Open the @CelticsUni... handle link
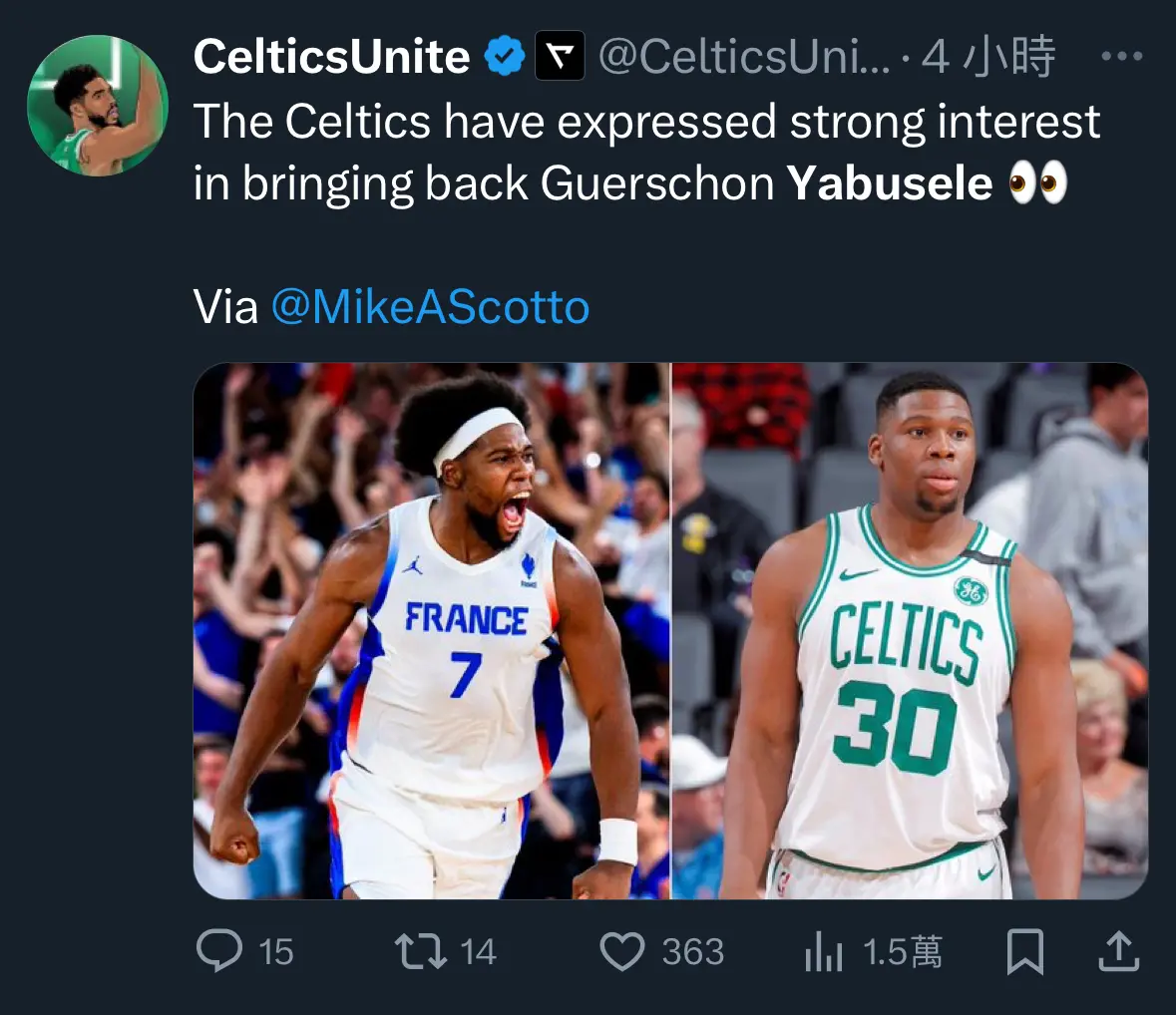The width and height of the screenshot is (1176, 1015). click(744, 56)
